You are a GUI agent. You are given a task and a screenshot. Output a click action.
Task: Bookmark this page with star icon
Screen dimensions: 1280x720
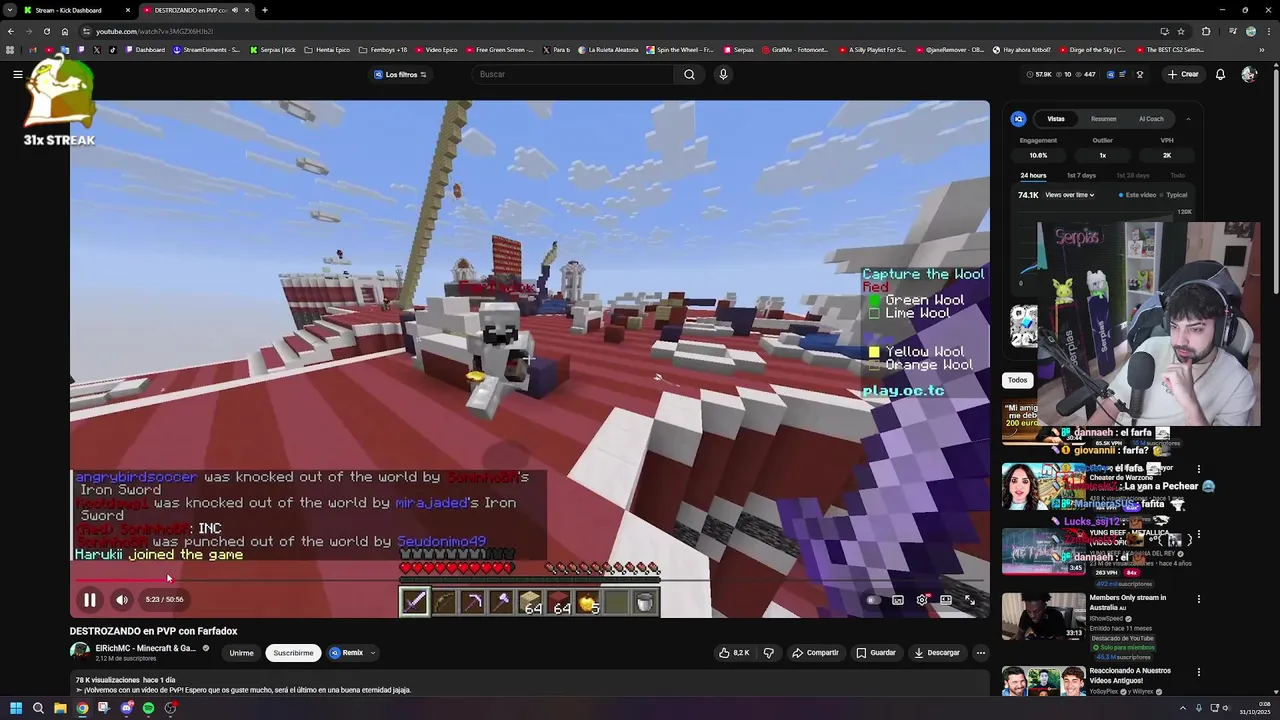(1181, 31)
